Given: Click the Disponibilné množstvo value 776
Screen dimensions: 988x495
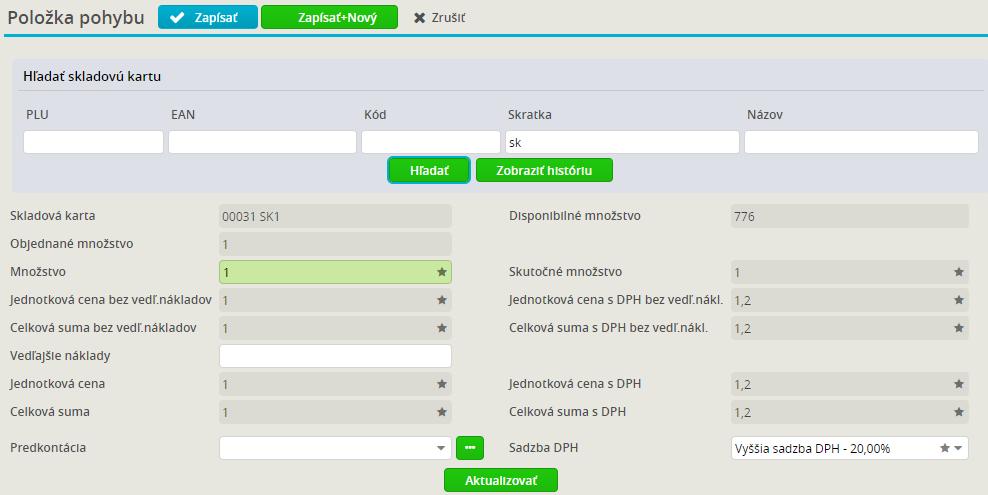Looking at the screenshot, I should [849, 216].
